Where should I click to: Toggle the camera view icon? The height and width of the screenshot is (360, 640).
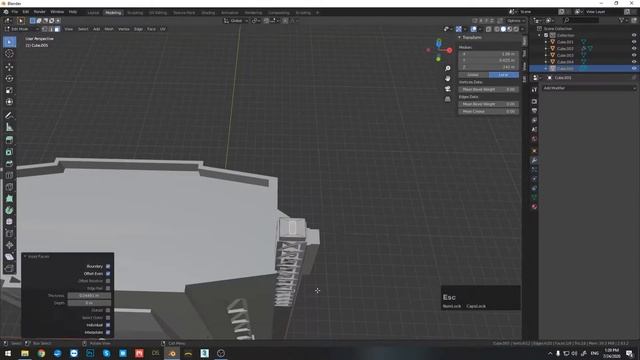pos(448,89)
